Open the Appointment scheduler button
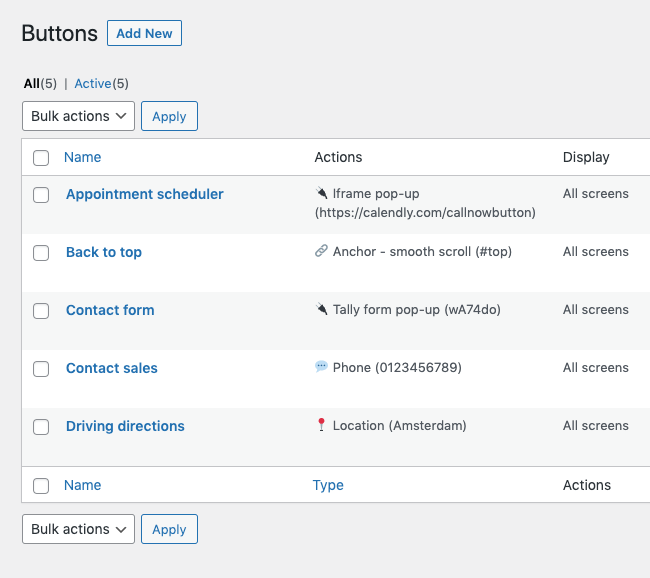The width and height of the screenshot is (650, 578). tap(145, 194)
